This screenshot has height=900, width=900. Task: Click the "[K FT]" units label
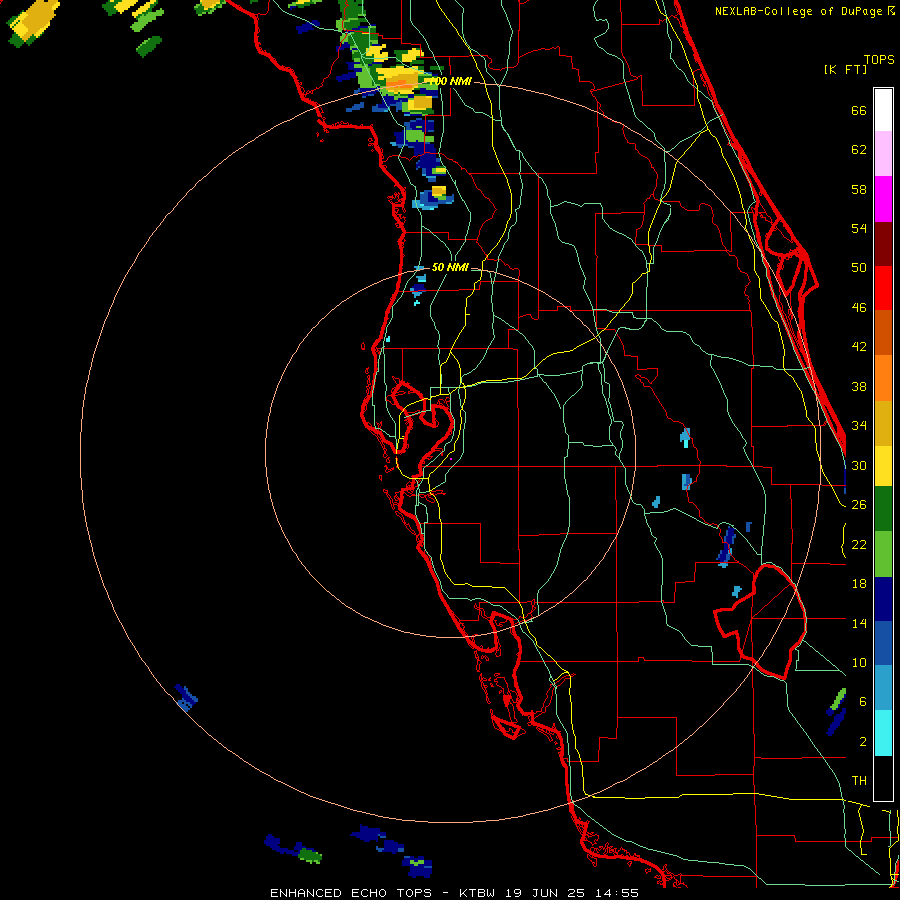(845, 69)
